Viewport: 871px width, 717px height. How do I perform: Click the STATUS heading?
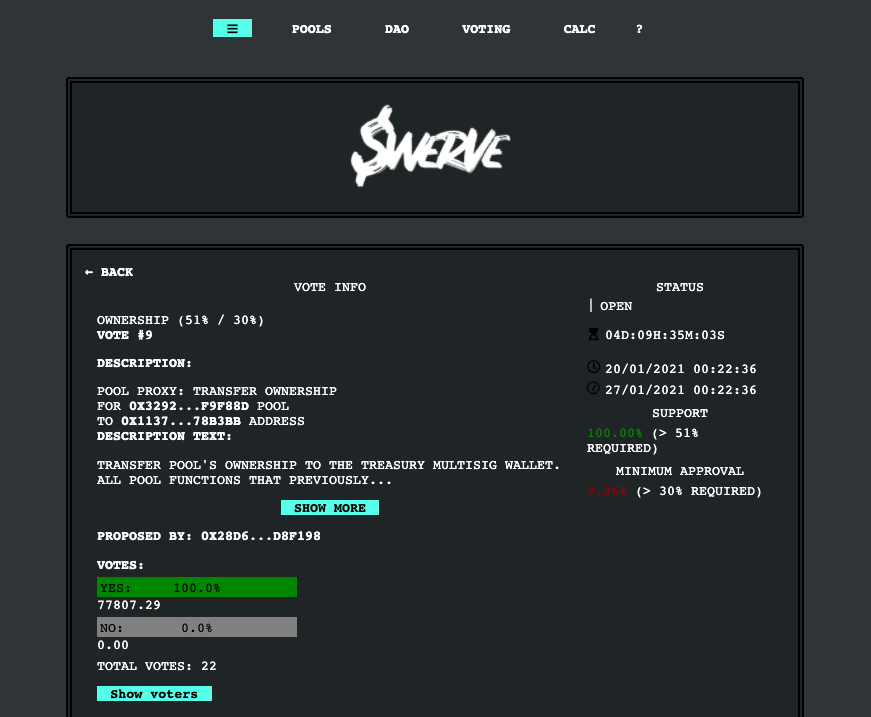click(680, 288)
